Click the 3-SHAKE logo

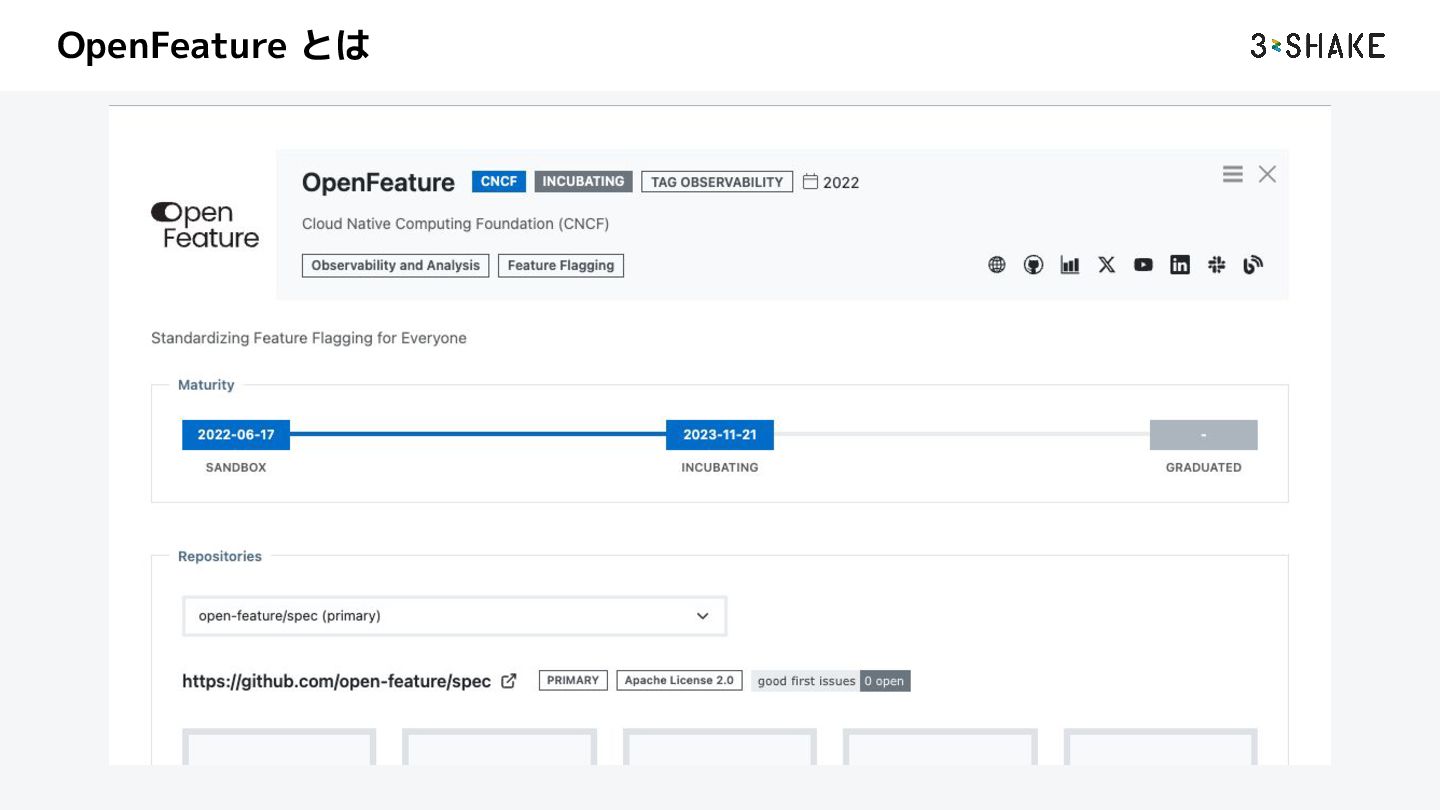tap(1318, 46)
